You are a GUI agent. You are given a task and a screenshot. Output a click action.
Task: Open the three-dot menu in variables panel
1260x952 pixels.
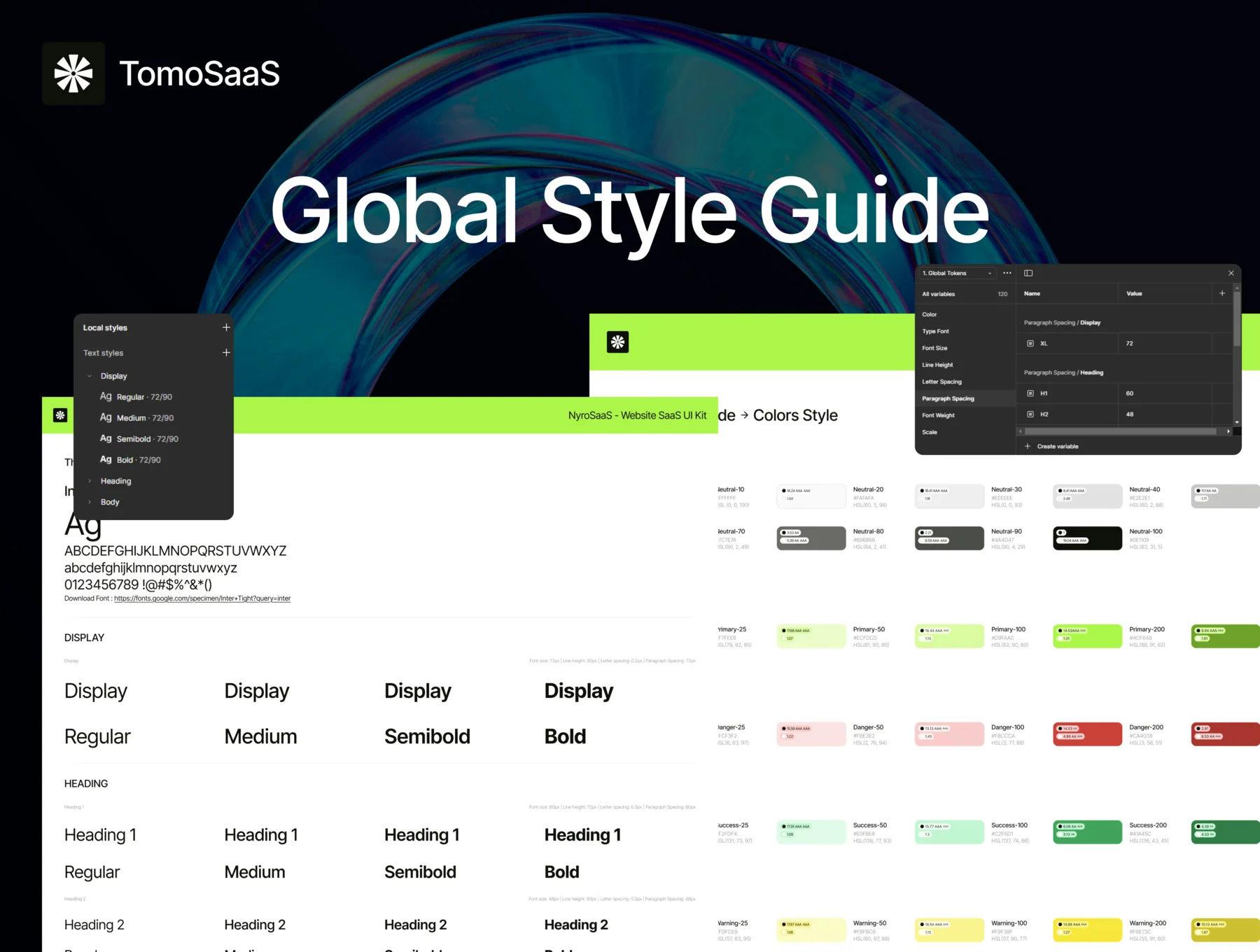(x=1007, y=273)
